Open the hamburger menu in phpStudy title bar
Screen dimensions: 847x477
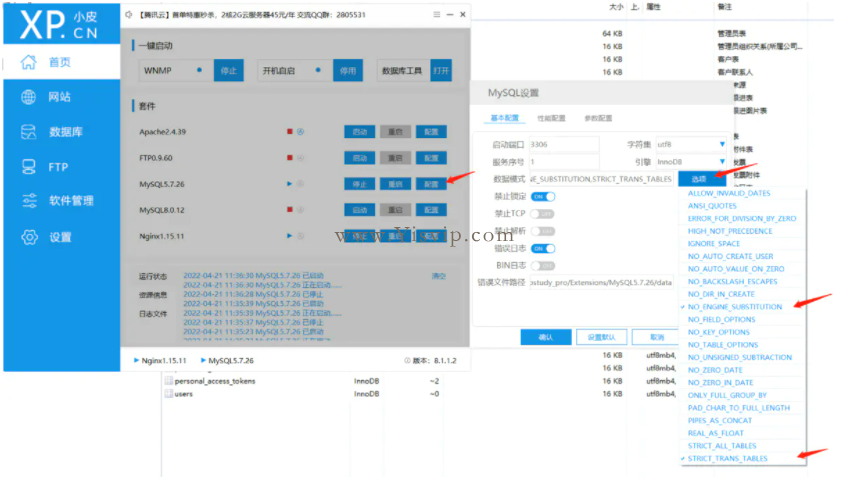[x=436, y=15]
